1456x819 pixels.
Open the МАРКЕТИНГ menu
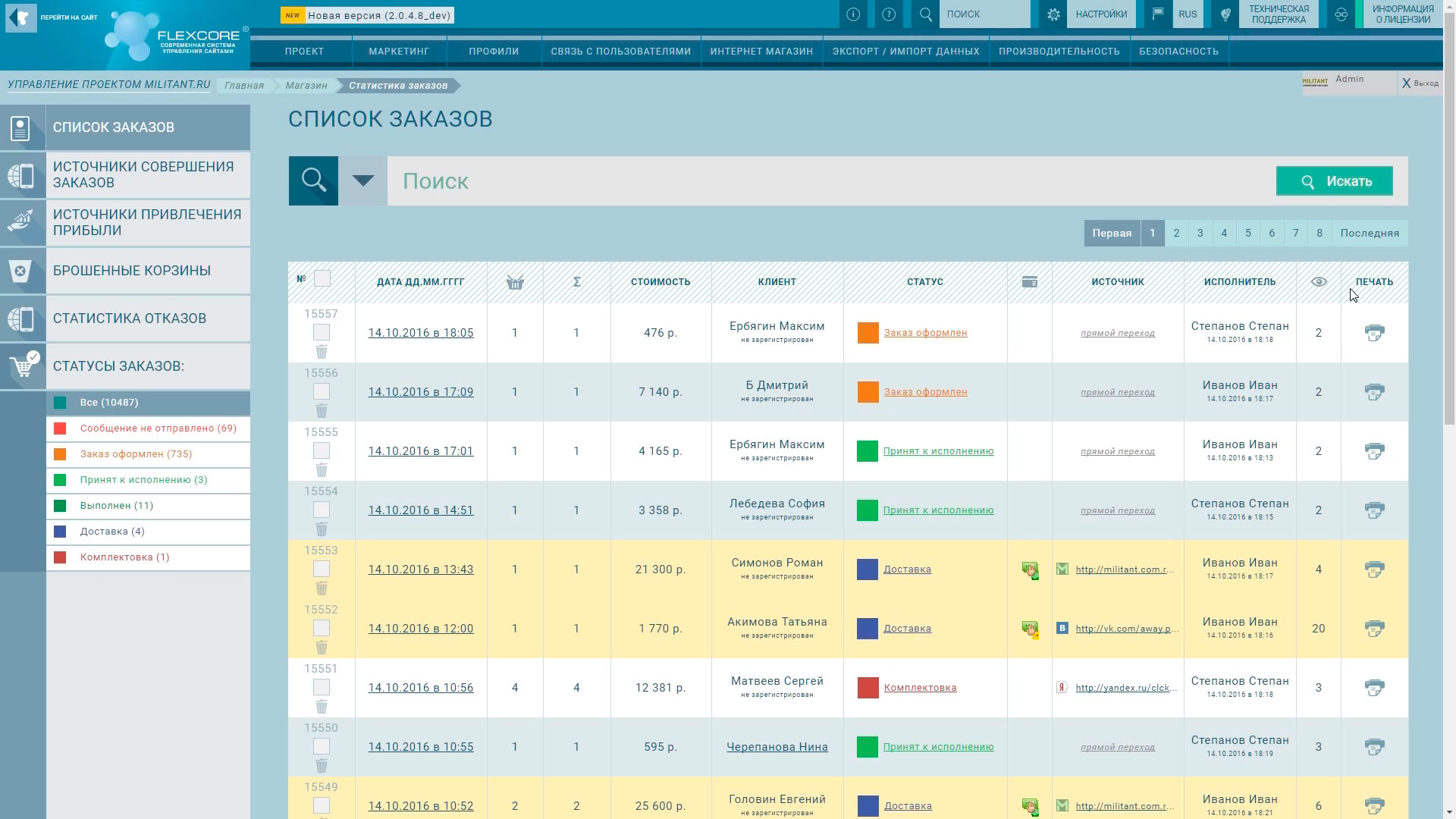coord(399,52)
